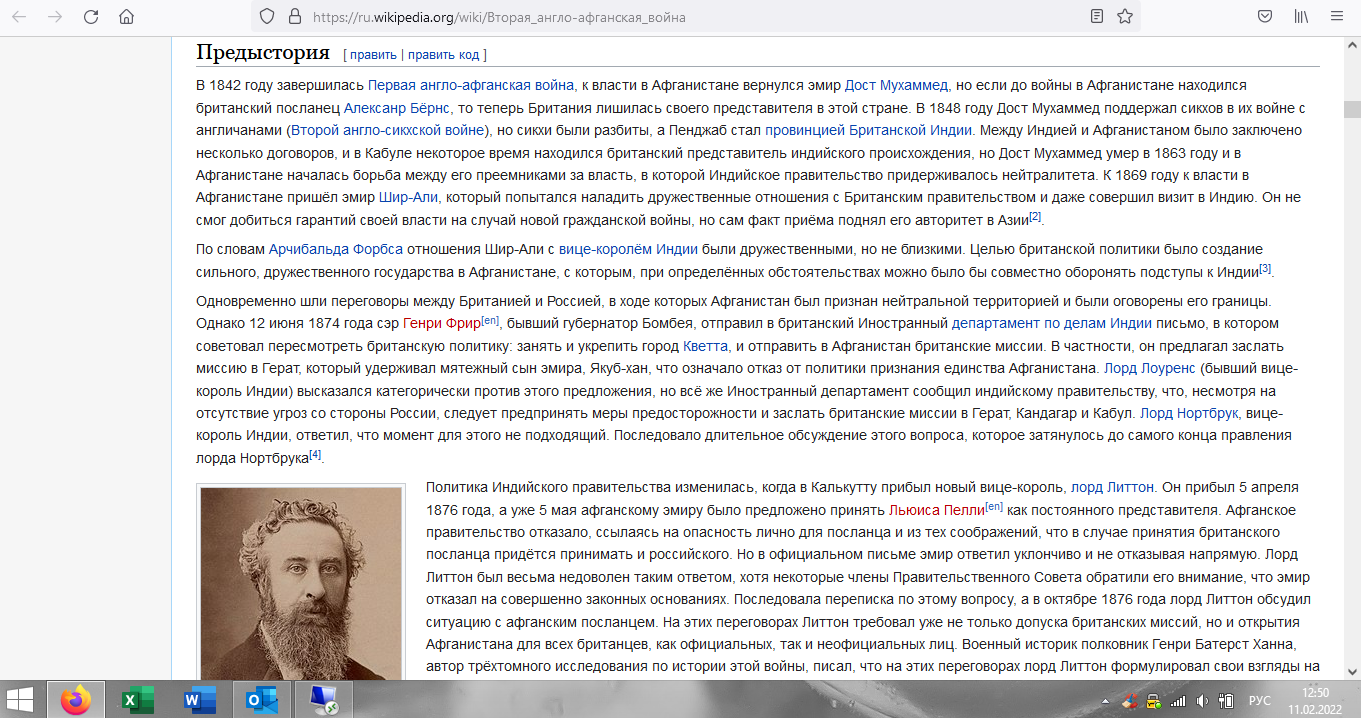This screenshot has height=718, width=1366.
Task: Open remote desktop app in taskbar
Action: (x=324, y=700)
